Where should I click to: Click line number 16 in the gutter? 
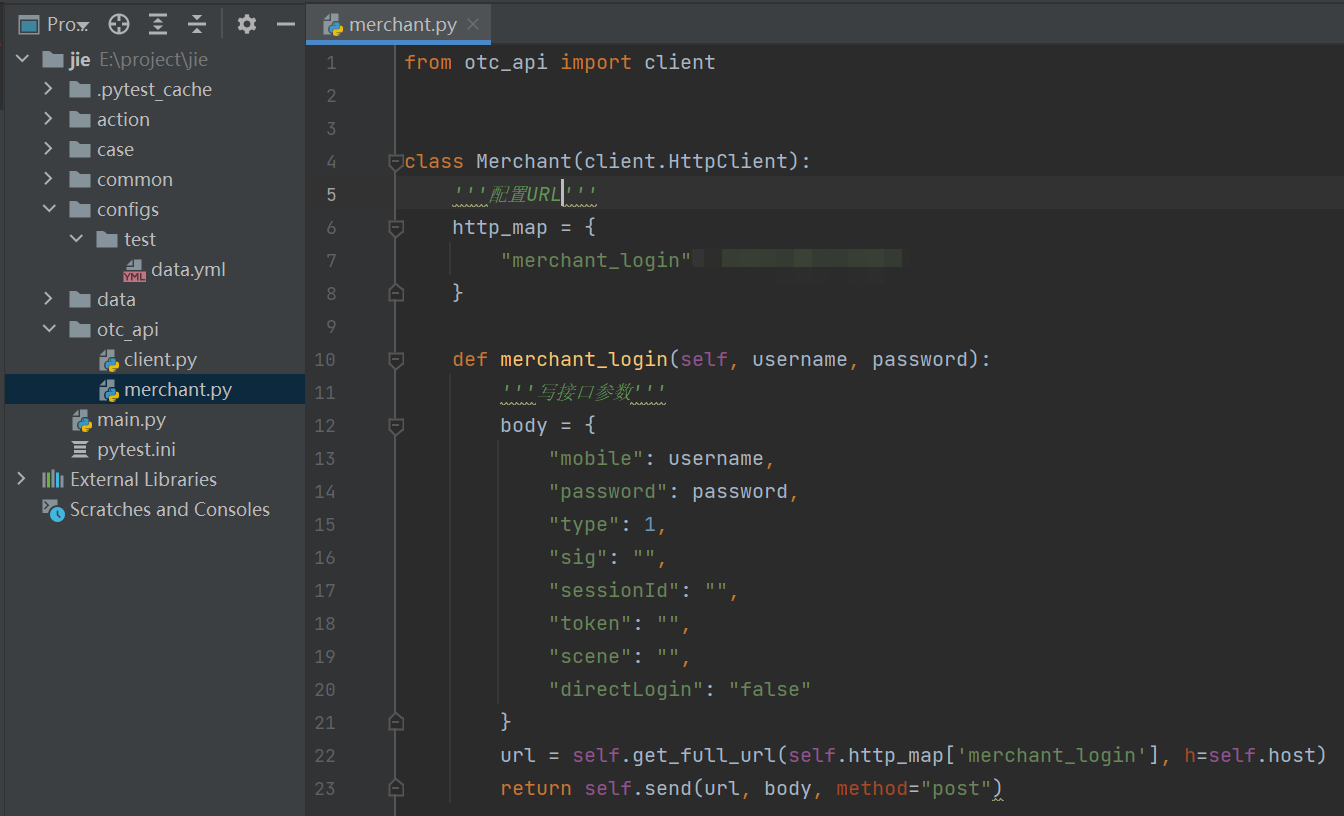coord(325,558)
